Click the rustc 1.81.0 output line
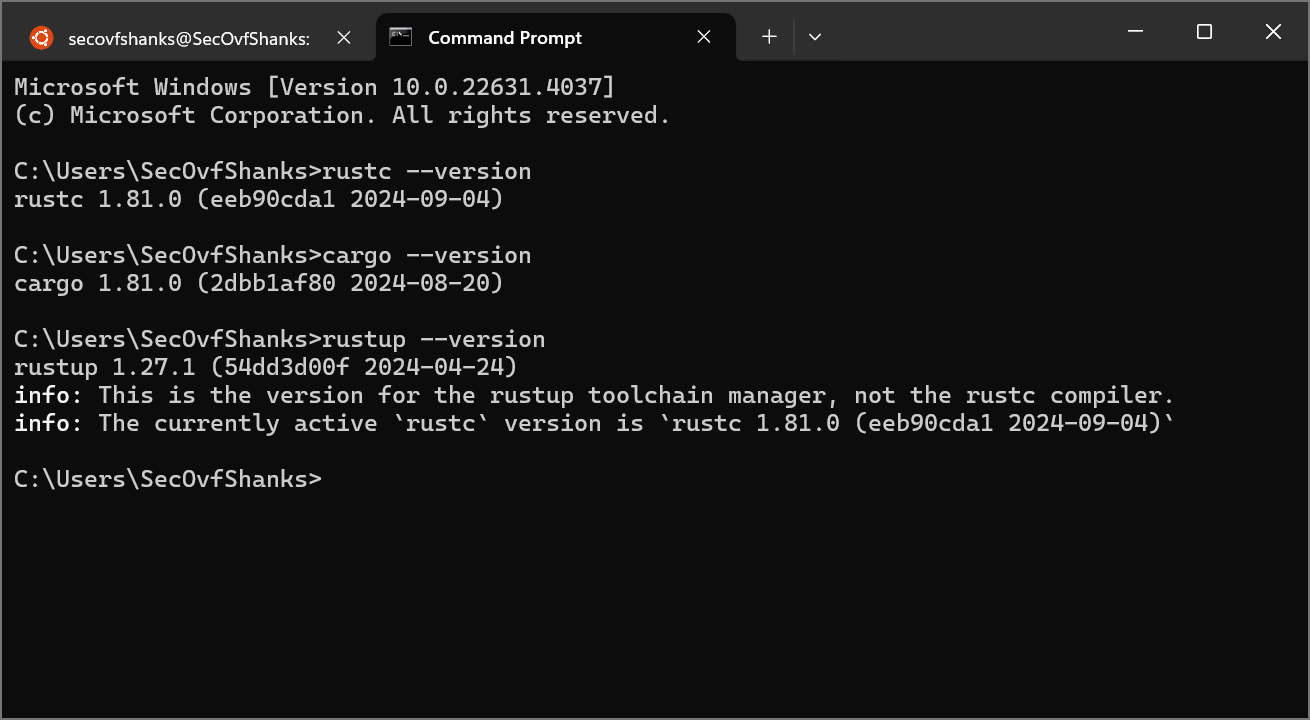This screenshot has width=1310, height=720. [x=258, y=199]
